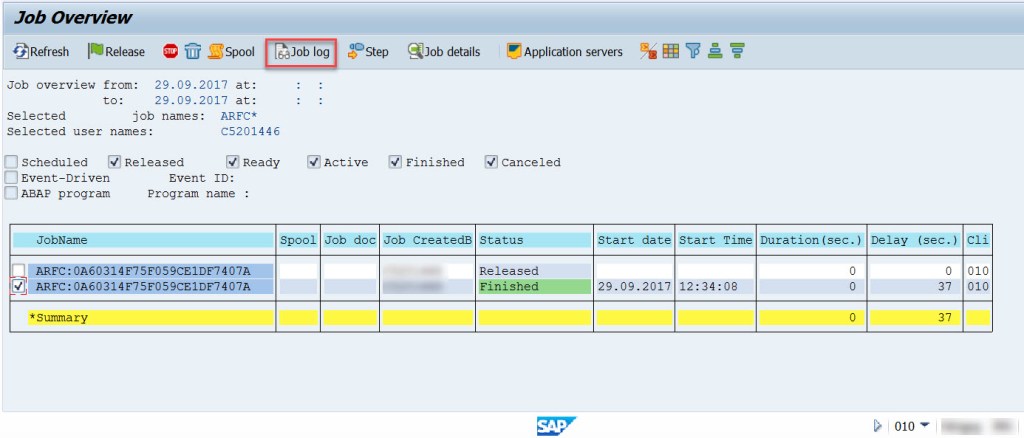Select the Released status cell
Screen dimensions: 1024x438
click(534, 271)
